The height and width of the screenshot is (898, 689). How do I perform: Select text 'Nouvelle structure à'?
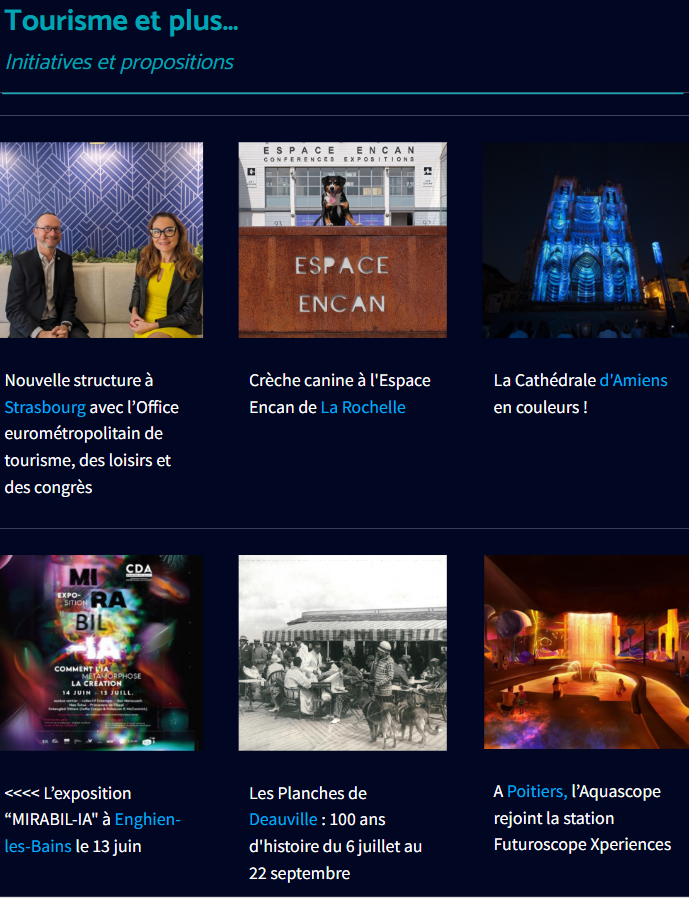coord(79,380)
